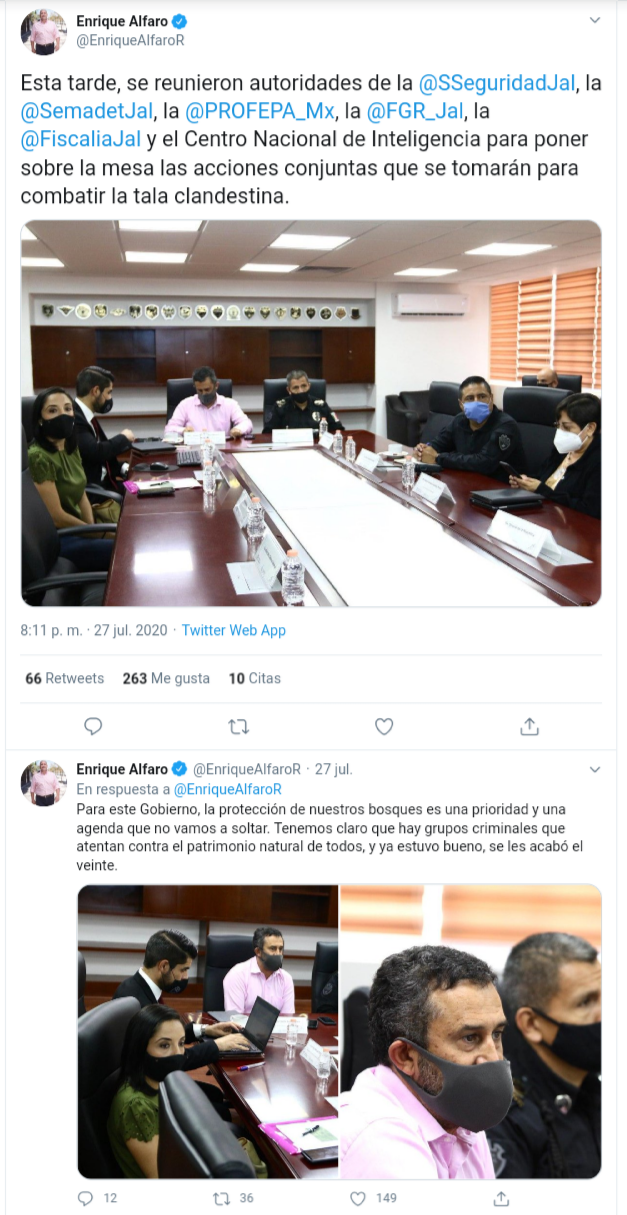
Task: Open the close-up photo of masked man in pink shirt
Action: 471,1032
